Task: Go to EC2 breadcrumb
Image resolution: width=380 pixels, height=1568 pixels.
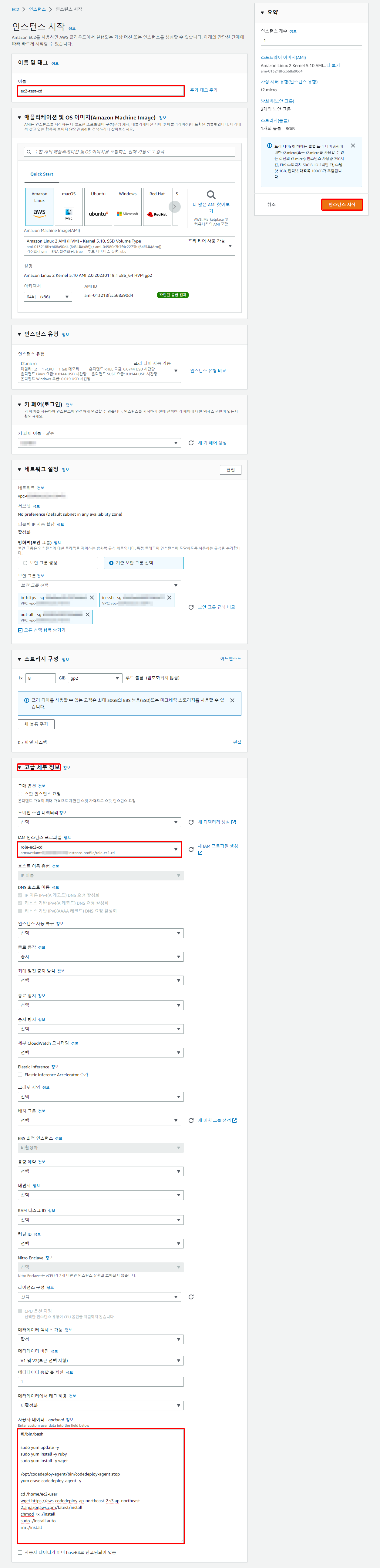Action: click(x=15, y=9)
